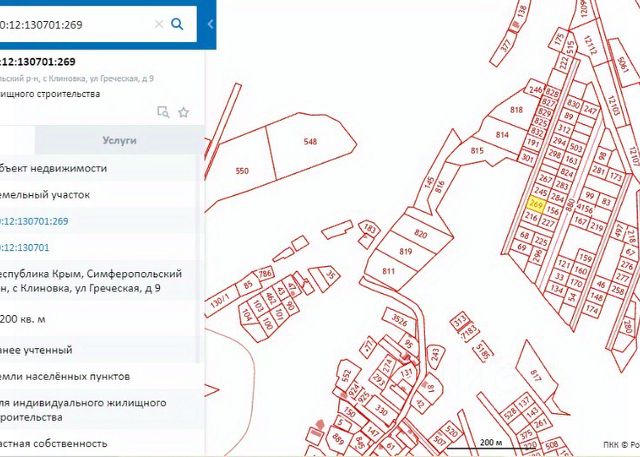Switch to the Услуги tab

119,140
